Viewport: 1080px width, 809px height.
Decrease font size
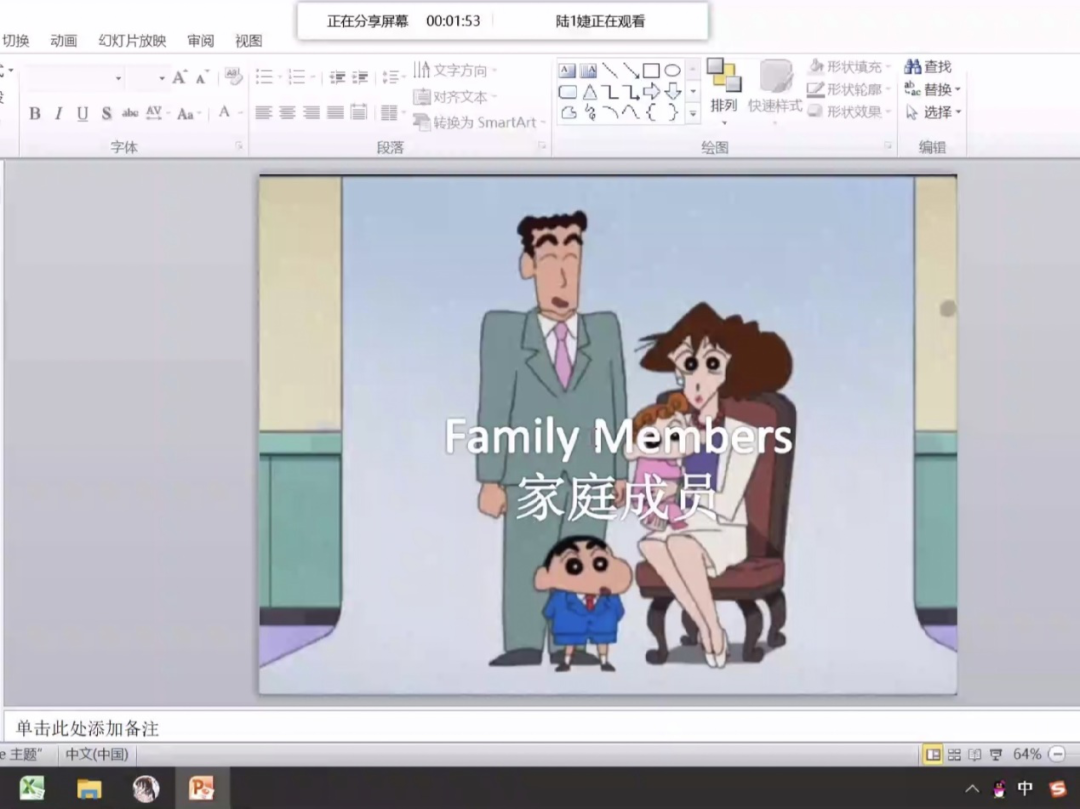pyautogui.click(x=202, y=77)
